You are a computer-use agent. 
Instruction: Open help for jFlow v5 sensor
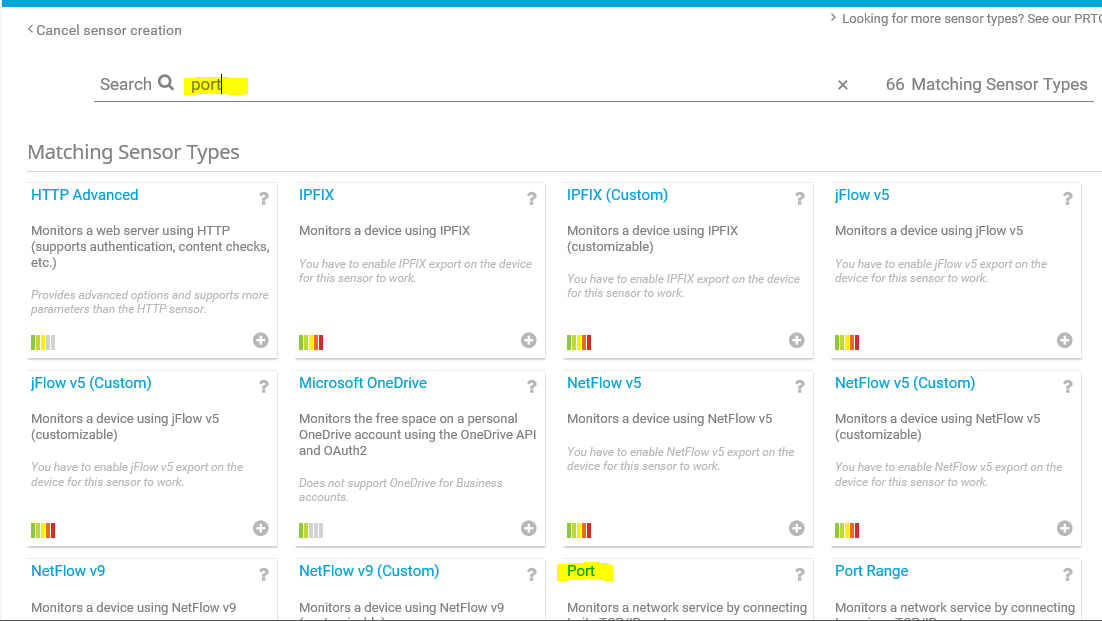click(x=1068, y=199)
